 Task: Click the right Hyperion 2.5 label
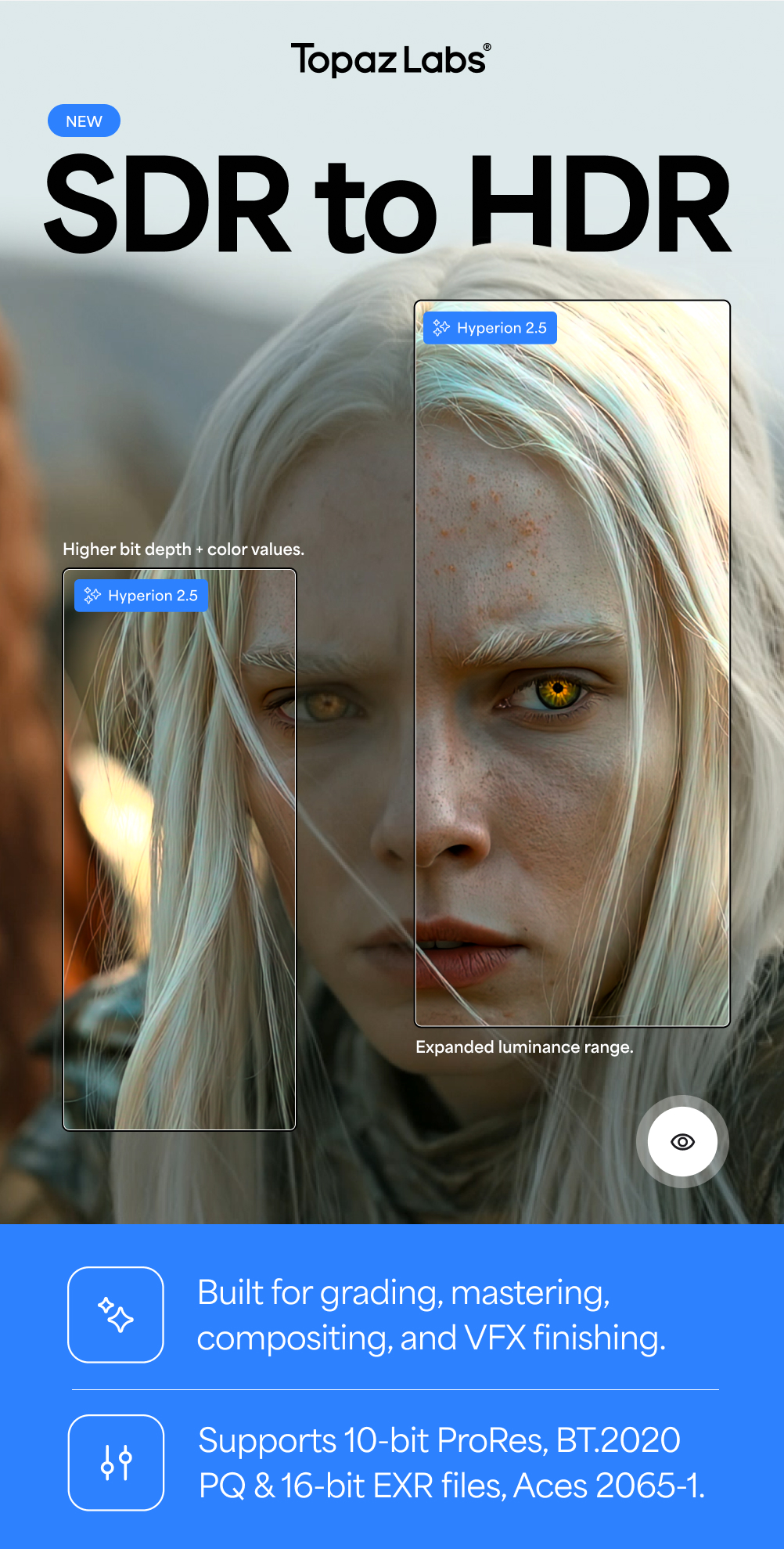point(490,328)
